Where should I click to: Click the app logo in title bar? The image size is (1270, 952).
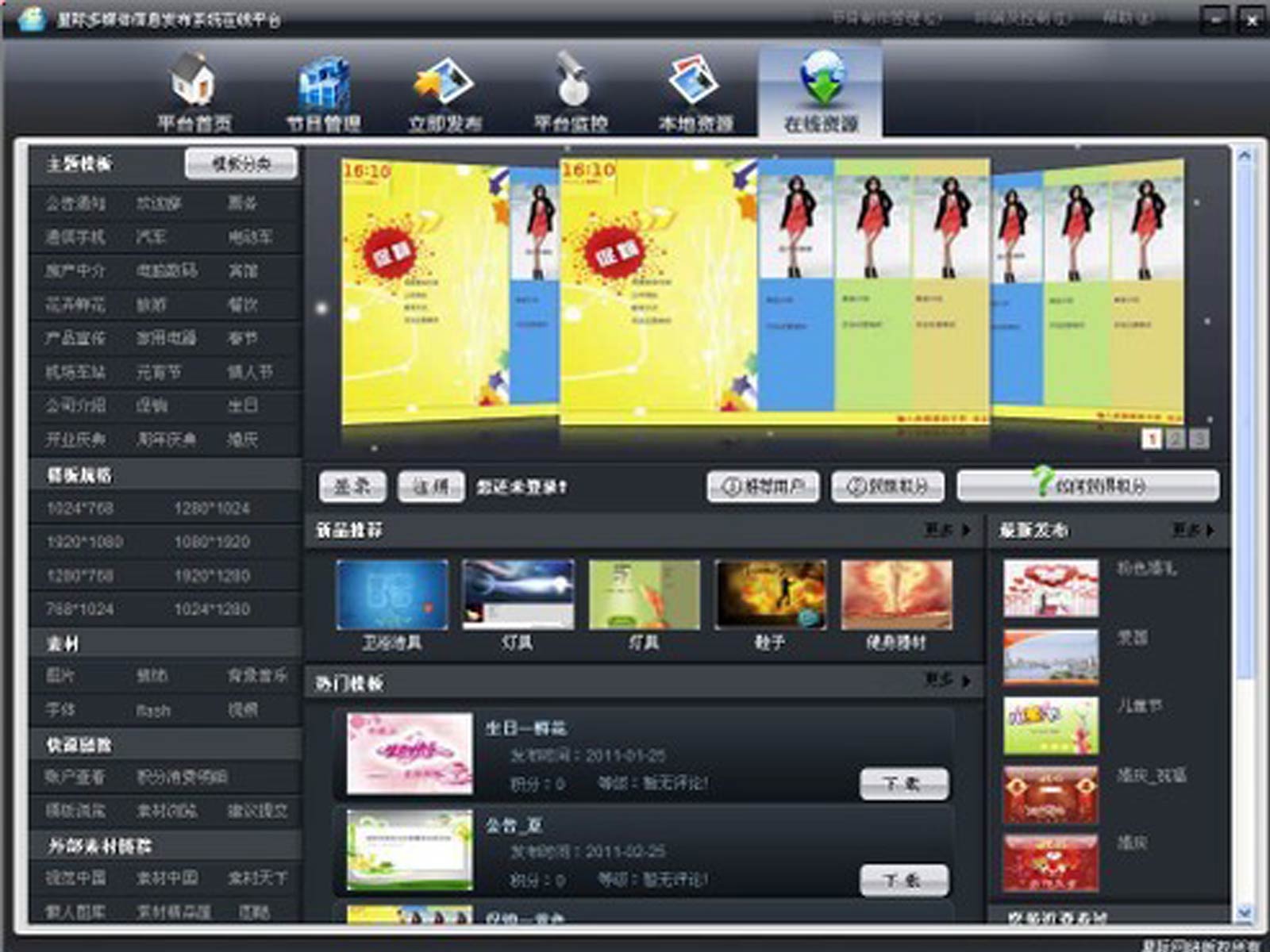32,18
